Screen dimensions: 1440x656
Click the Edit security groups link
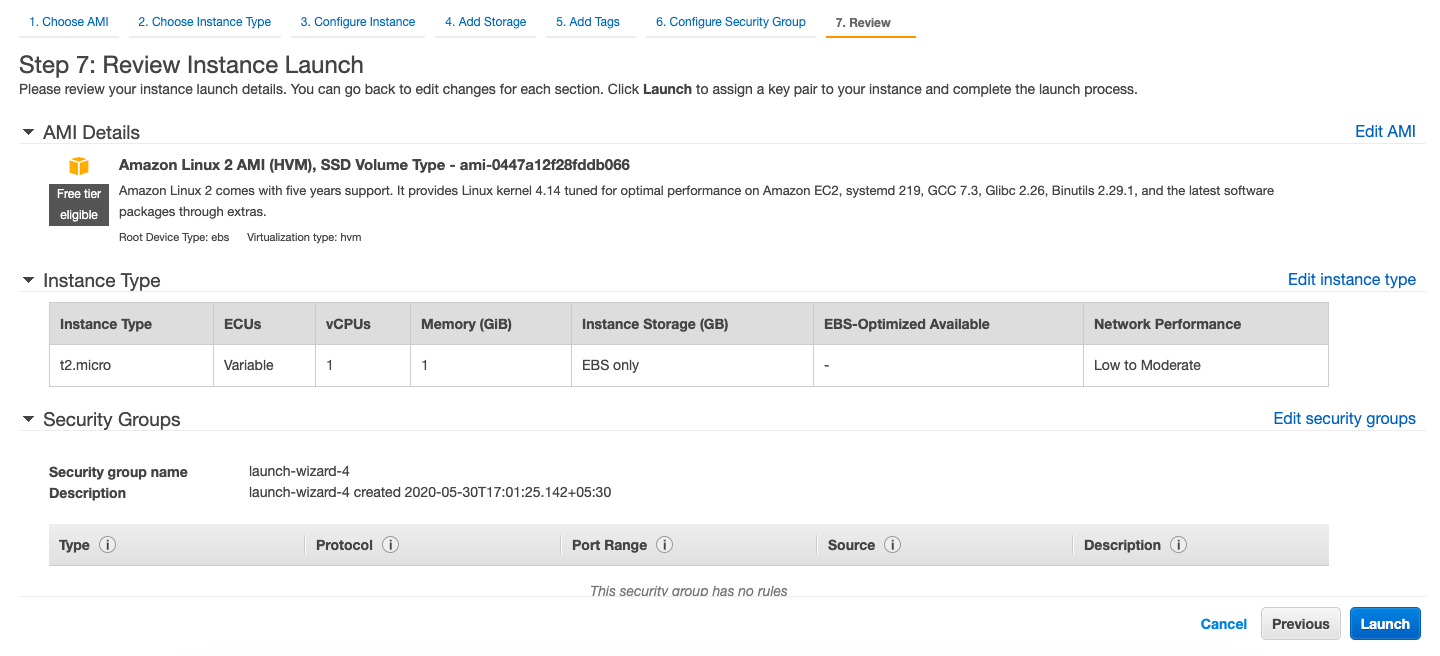tap(1344, 419)
